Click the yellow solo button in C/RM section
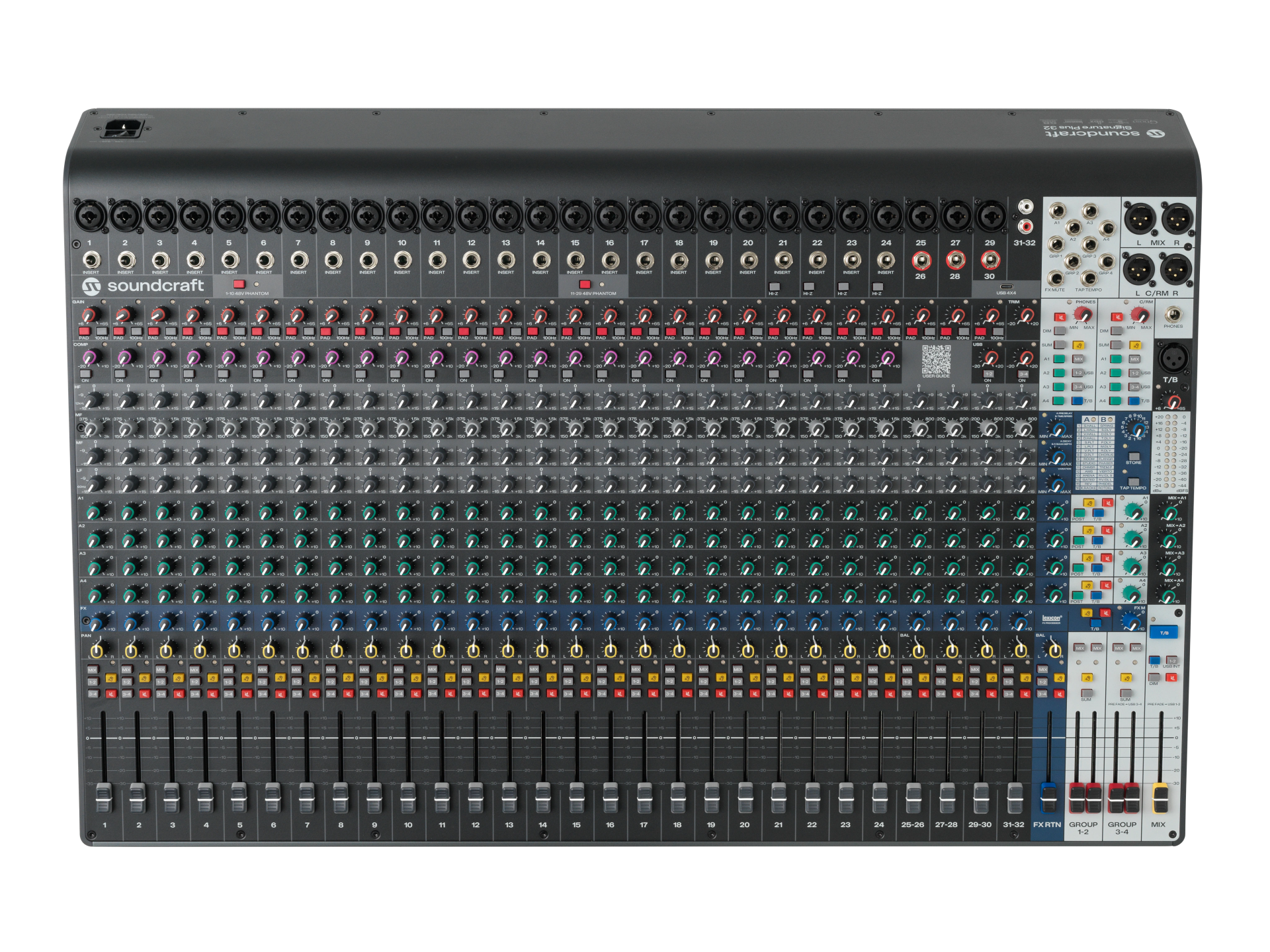Image resolution: width=1270 pixels, height=952 pixels. click(1135, 345)
